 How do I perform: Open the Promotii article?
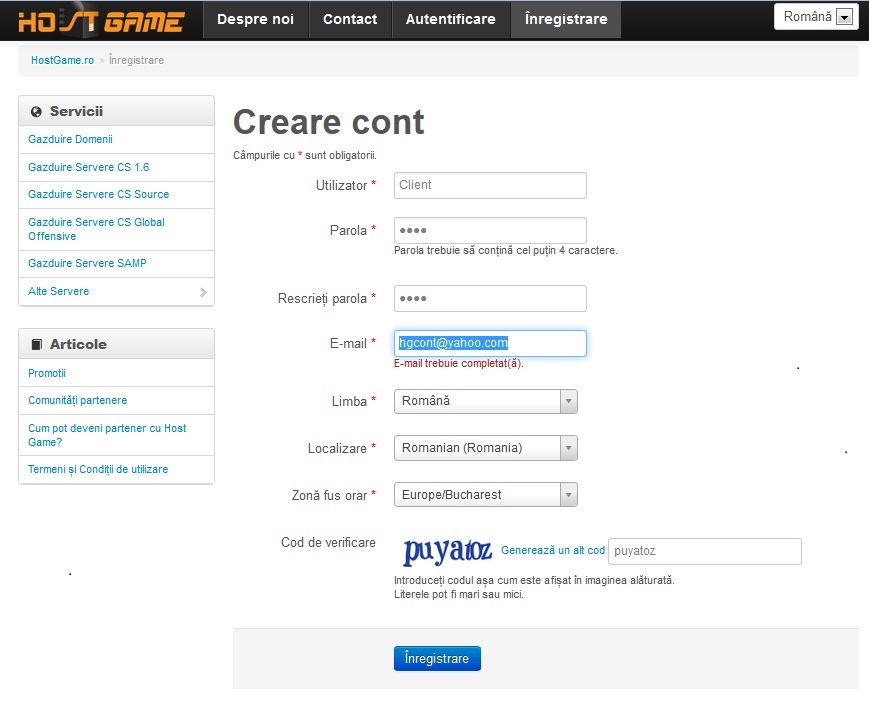coord(47,373)
